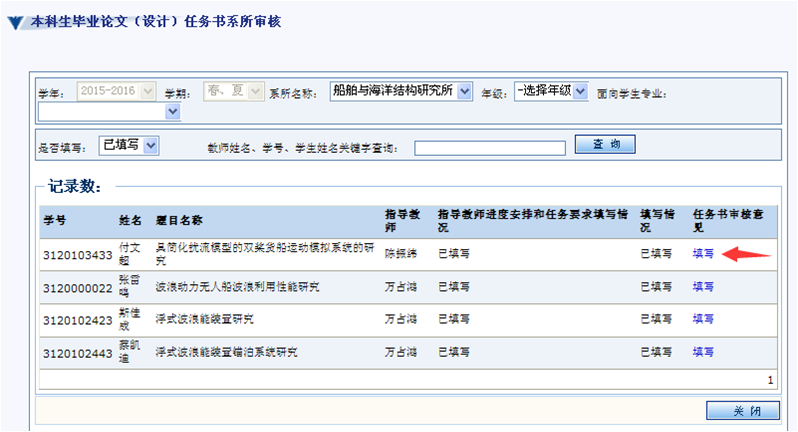This screenshot has height=432, width=798.
Task: Open 填写 link for student 3120103433
Action: [703, 253]
